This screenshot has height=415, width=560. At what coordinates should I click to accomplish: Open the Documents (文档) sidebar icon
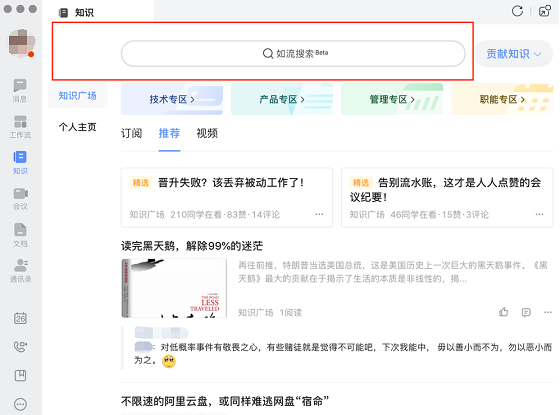(x=20, y=235)
